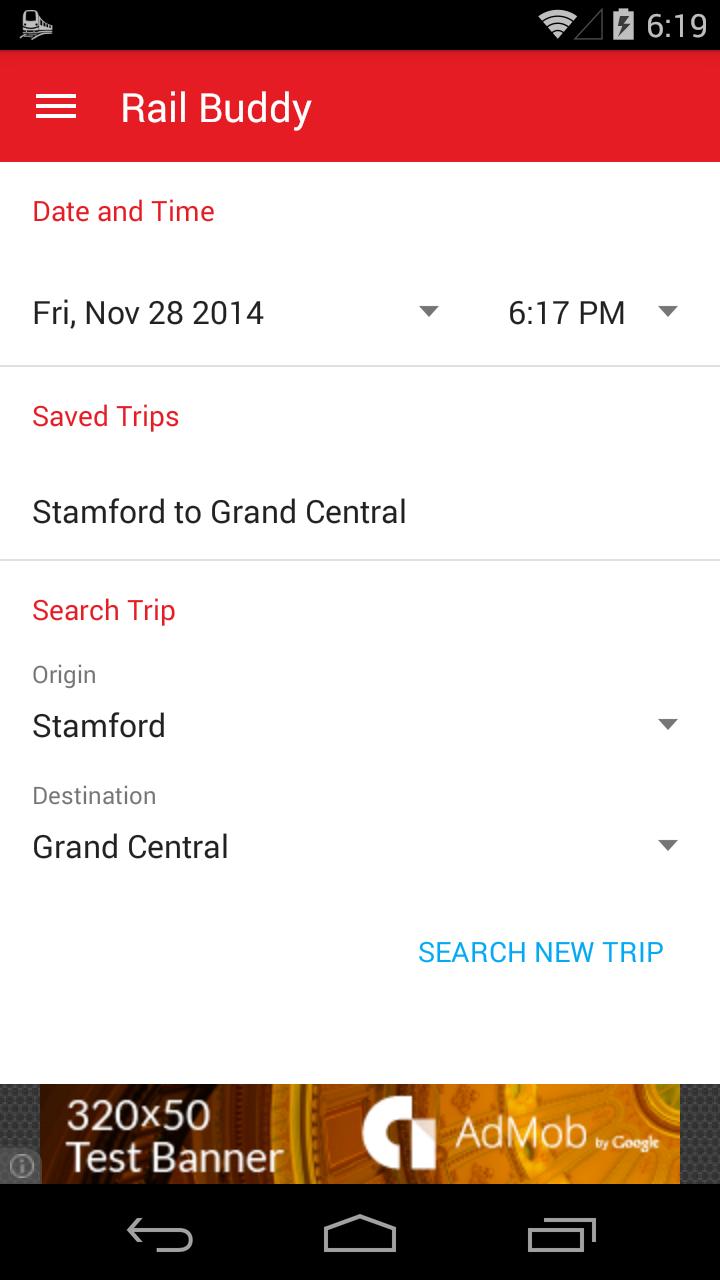This screenshot has width=720, height=1280.
Task: Open the recent apps overview button
Action: click(561, 1235)
